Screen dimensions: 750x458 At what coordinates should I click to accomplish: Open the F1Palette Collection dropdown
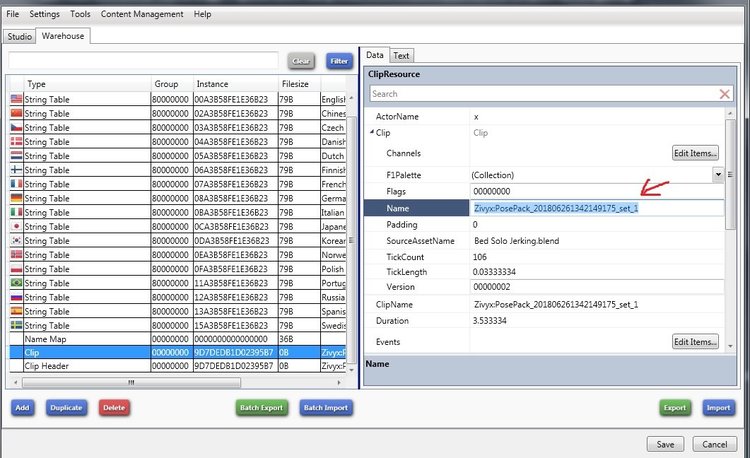tap(718, 175)
